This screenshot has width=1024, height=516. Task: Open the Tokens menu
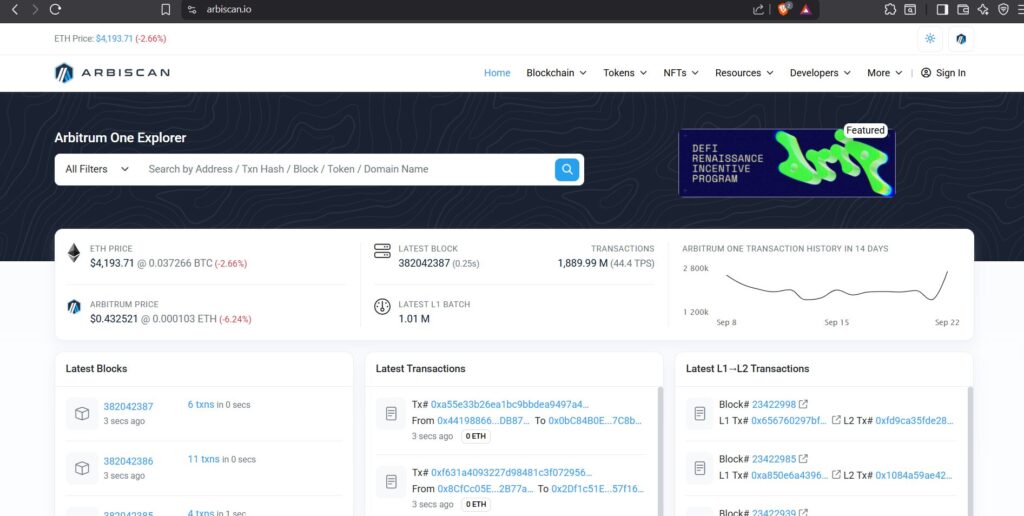(625, 73)
